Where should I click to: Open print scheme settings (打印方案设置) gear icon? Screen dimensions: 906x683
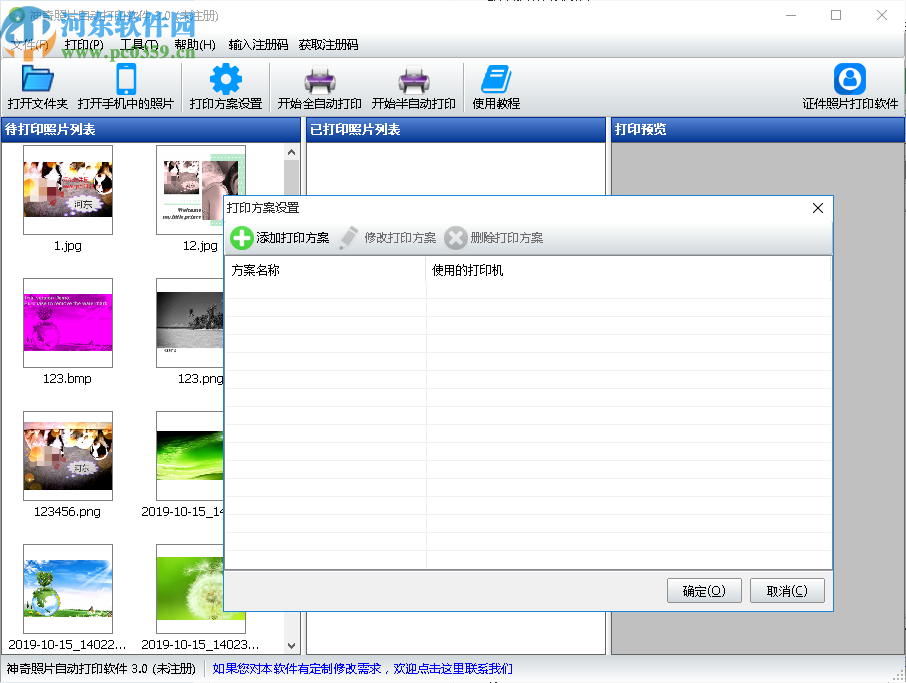coord(226,79)
